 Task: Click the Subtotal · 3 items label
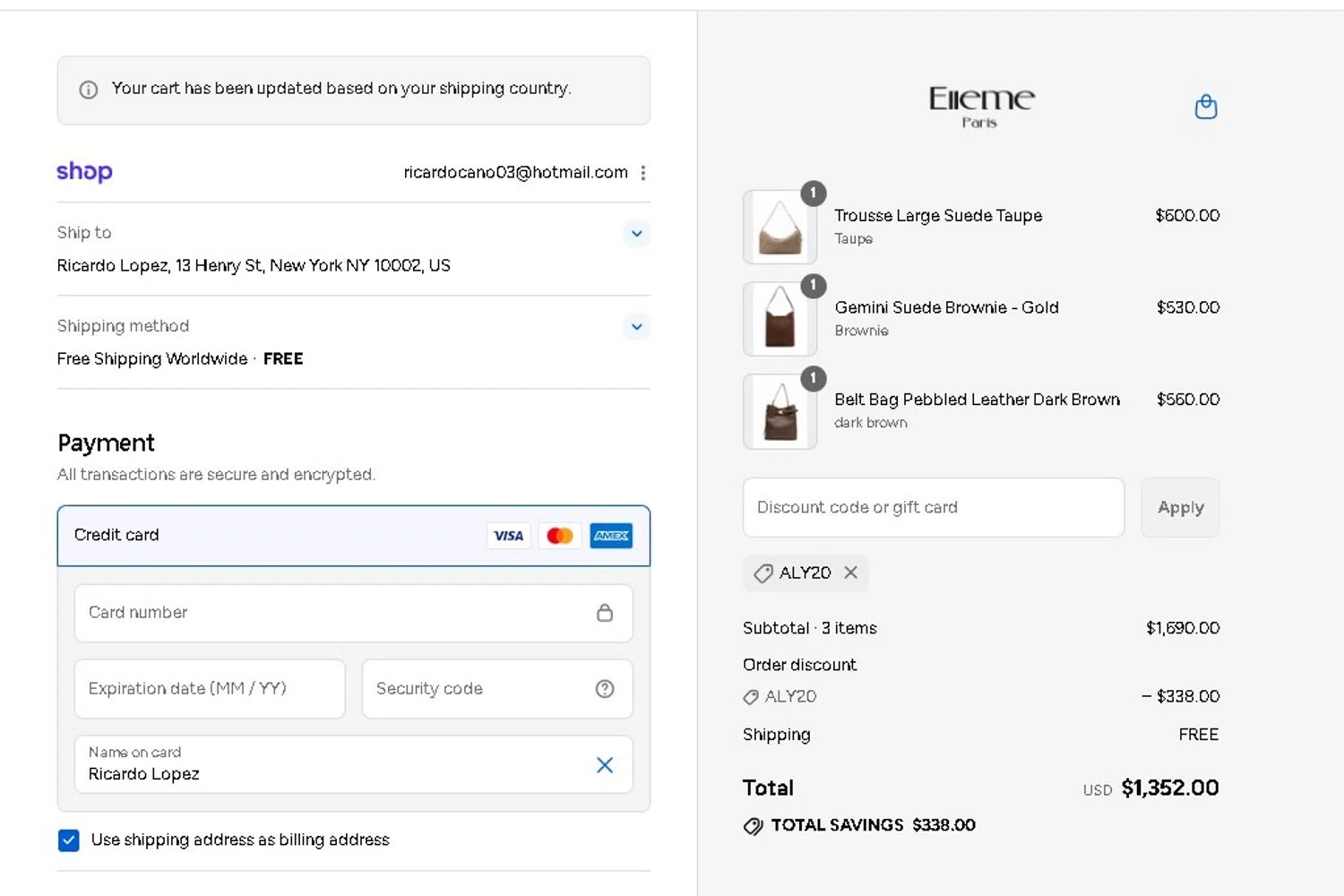pos(810,629)
